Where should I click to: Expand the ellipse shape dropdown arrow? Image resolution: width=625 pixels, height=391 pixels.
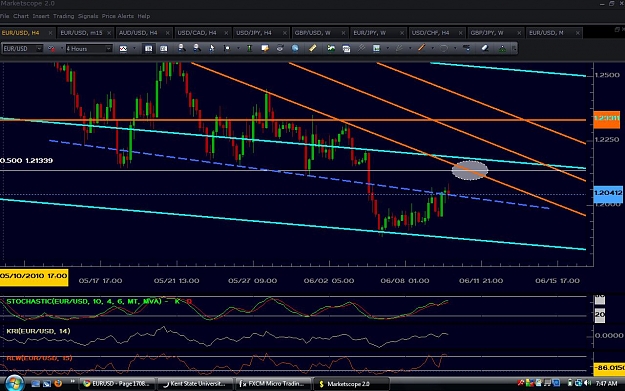pos(455,49)
